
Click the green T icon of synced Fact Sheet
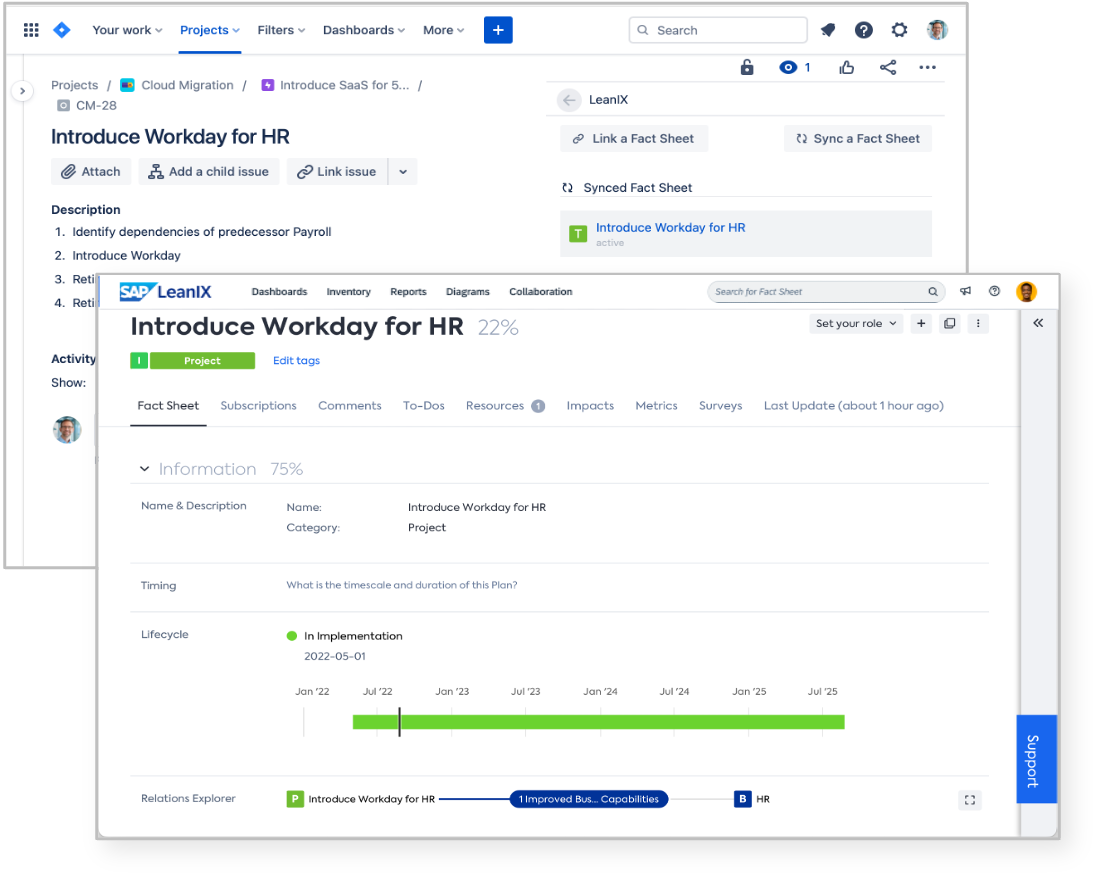tap(578, 234)
